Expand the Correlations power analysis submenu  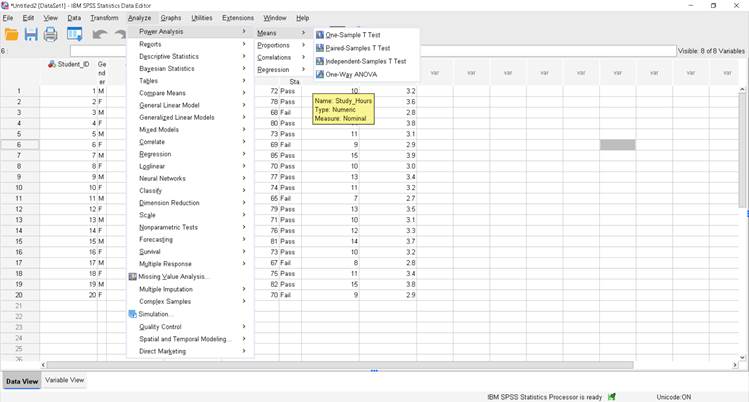[280, 58]
